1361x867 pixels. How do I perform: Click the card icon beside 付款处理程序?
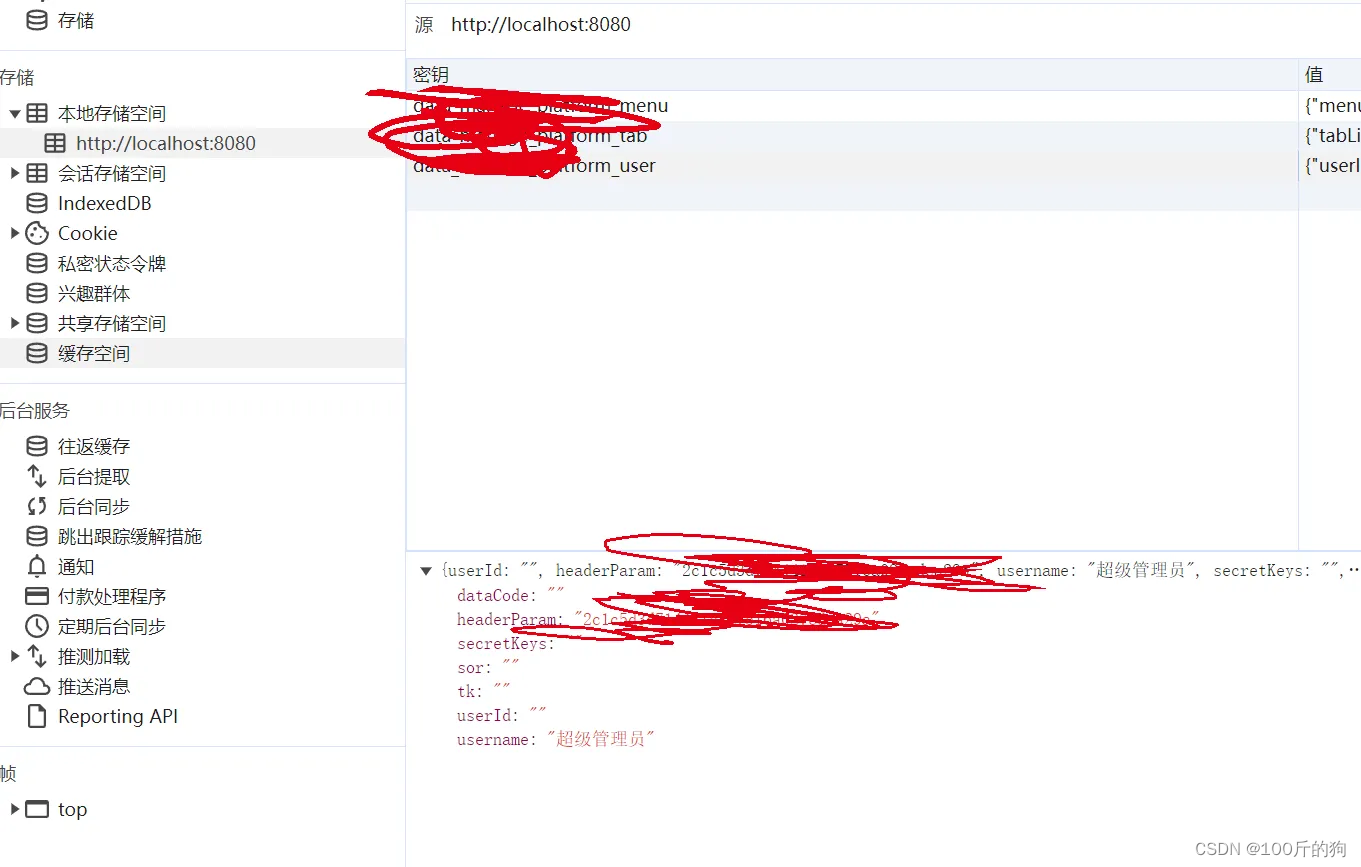pyautogui.click(x=37, y=597)
